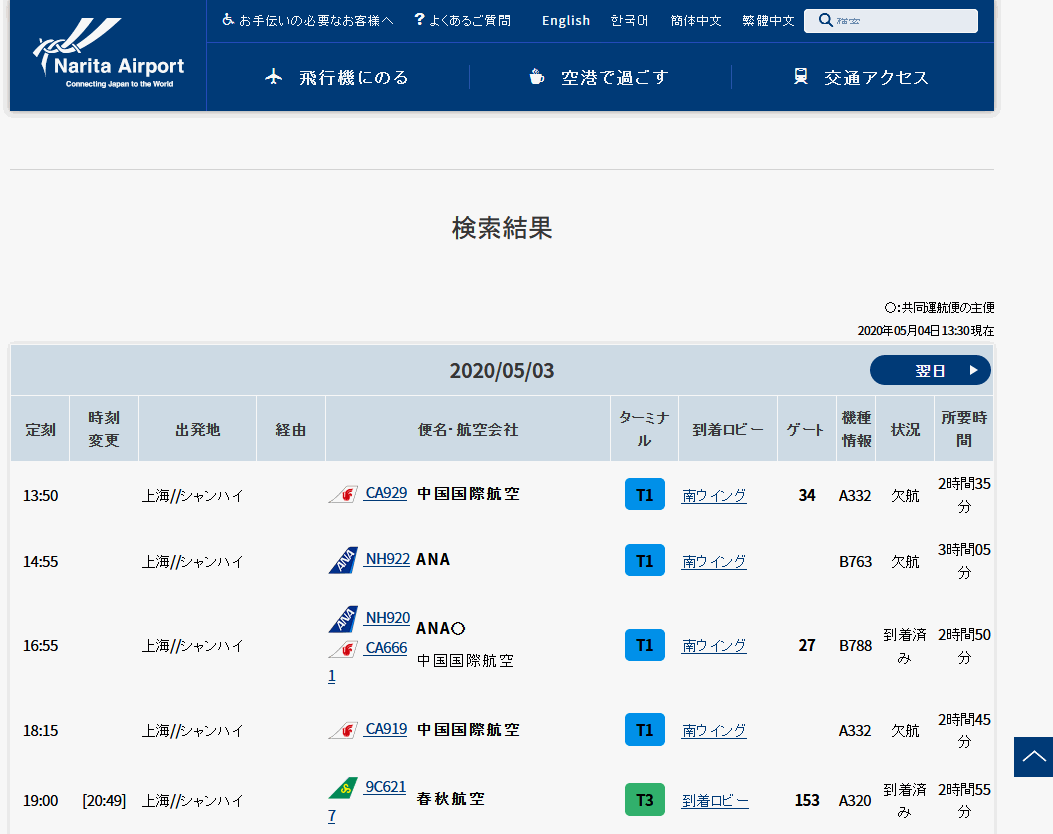This screenshot has height=834, width=1053.
Task: Click the Narita Airport logo
Action: click(x=108, y=53)
